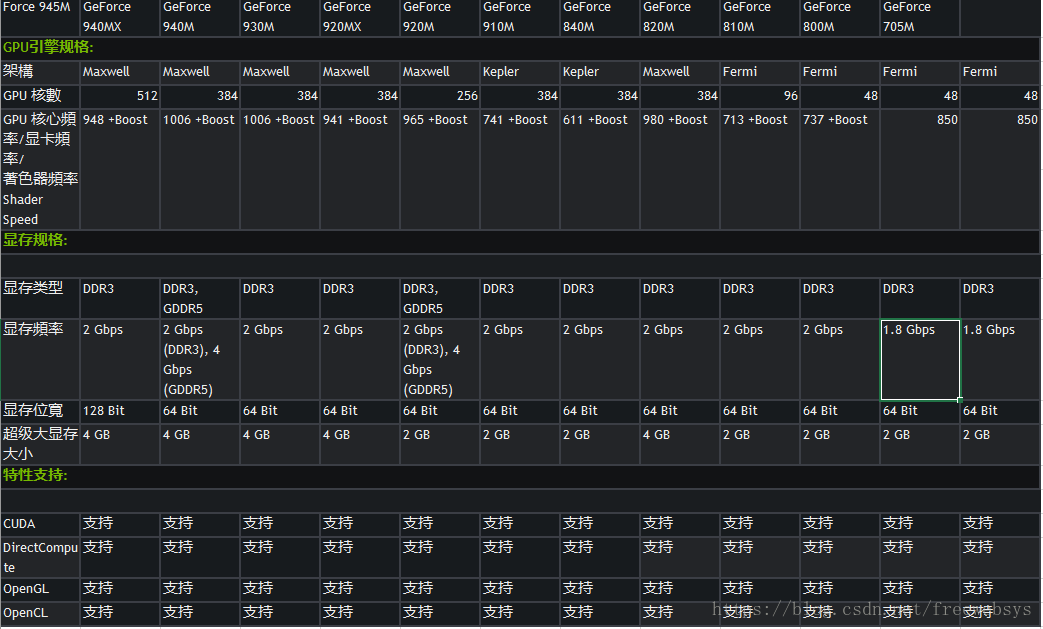Image resolution: width=1043 pixels, height=629 pixels.
Task: Click the '737 +Boost' frequency cell
Action: (x=840, y=169)
